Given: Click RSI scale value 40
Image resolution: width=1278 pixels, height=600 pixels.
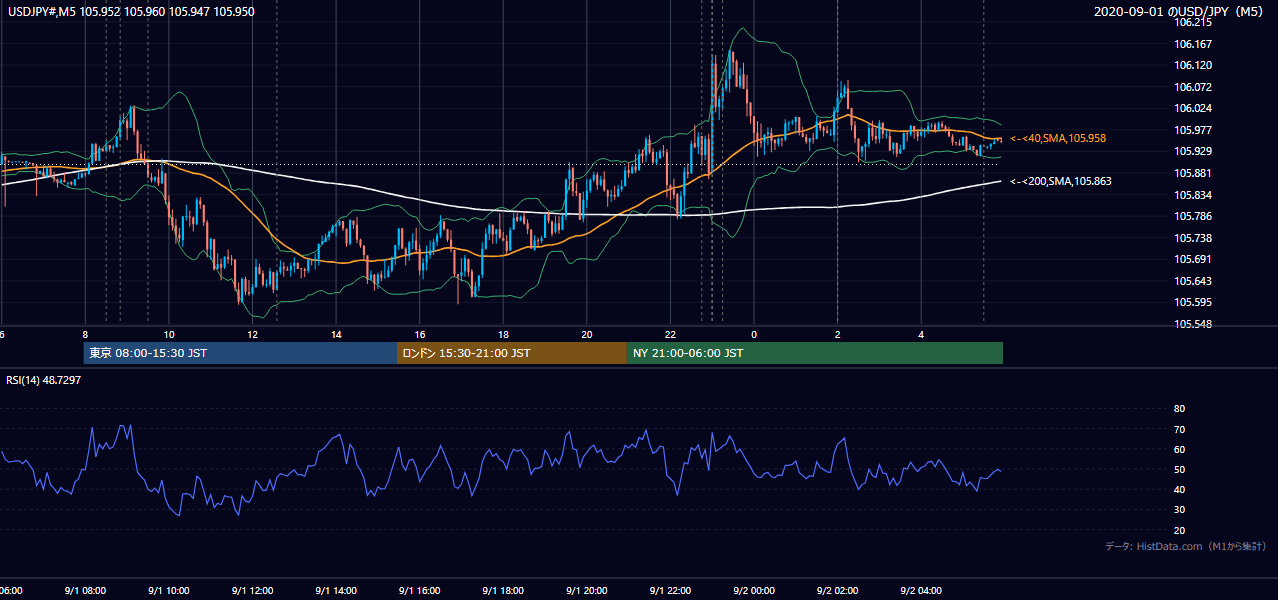Looking at the screenshot, I should [1179, 490].
